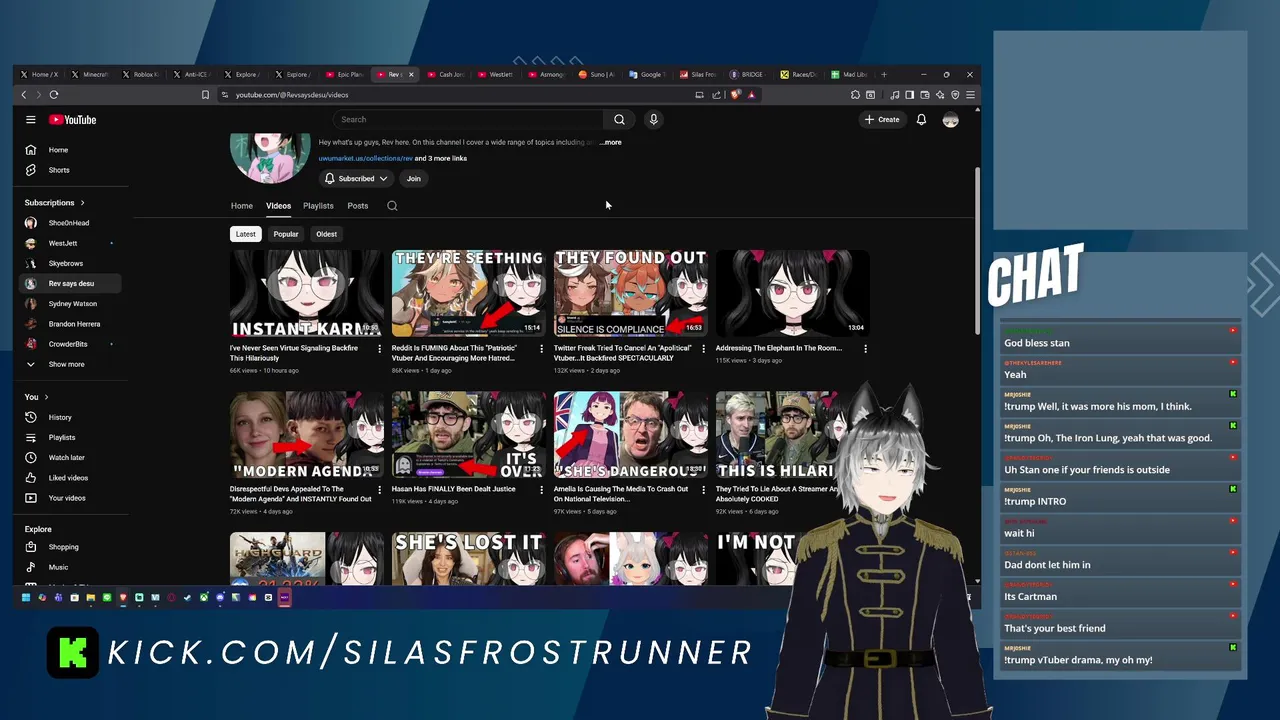
Task: Click the YouTube logo
Action: [x=72, y=120]
